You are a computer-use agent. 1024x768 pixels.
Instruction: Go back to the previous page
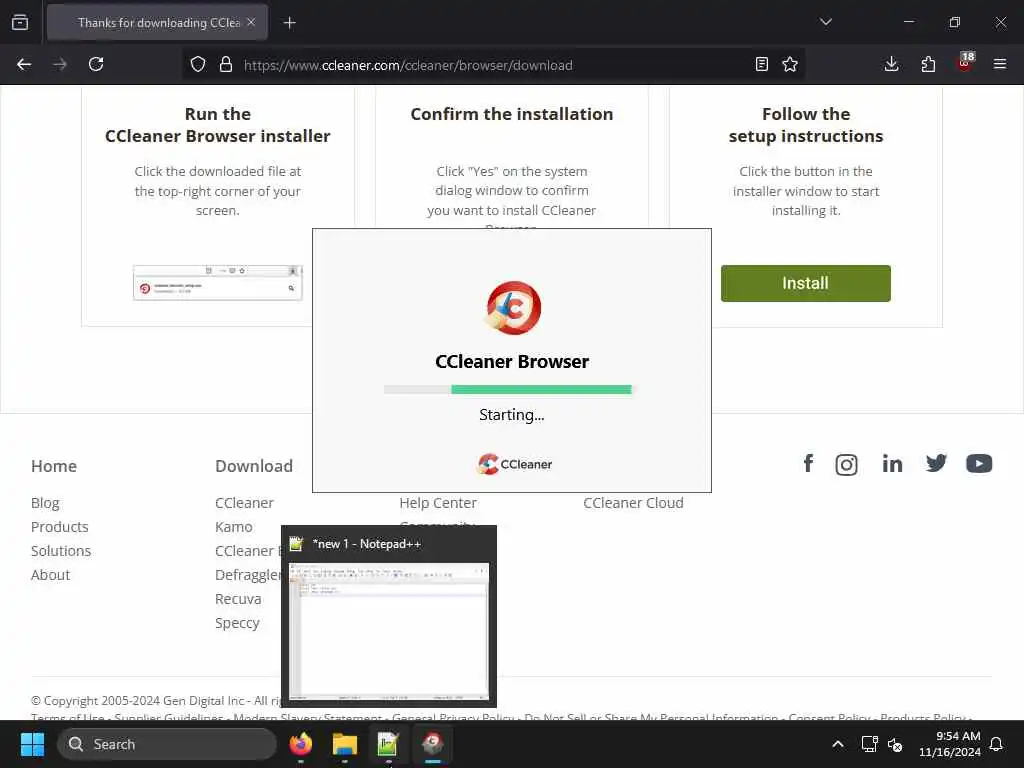tap(24, 64)
